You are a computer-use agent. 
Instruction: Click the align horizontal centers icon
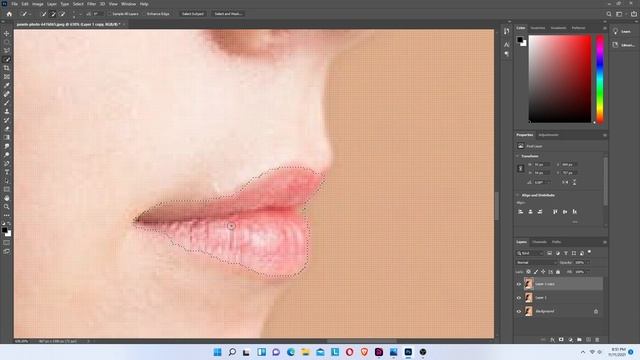tap(530, 212)
